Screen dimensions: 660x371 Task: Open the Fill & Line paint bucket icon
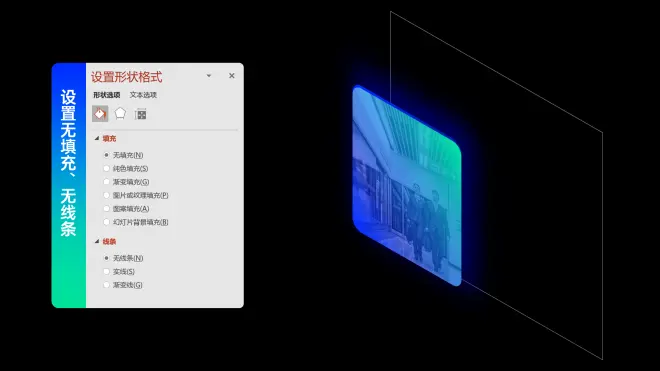(100, 114)
